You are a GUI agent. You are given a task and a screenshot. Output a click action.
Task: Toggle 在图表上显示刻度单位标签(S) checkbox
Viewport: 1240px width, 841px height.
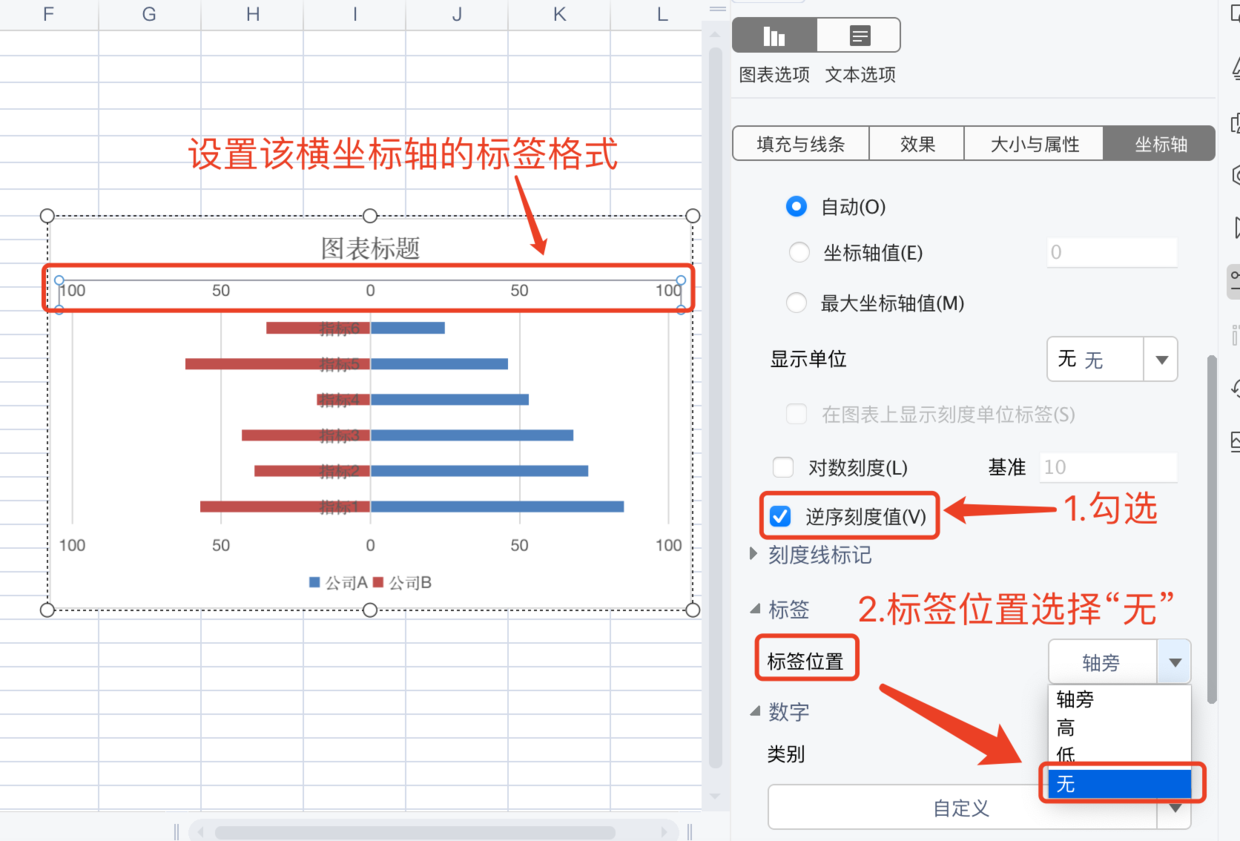tap(796, 414)
